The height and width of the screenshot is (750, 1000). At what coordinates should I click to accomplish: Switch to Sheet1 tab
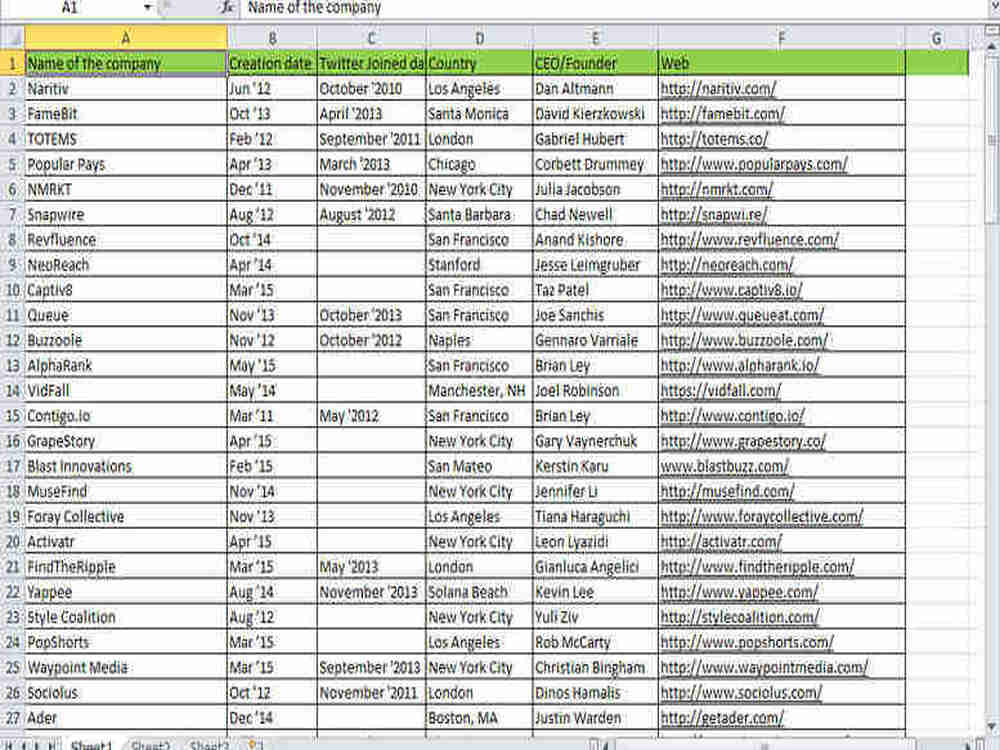coord(91,745)
